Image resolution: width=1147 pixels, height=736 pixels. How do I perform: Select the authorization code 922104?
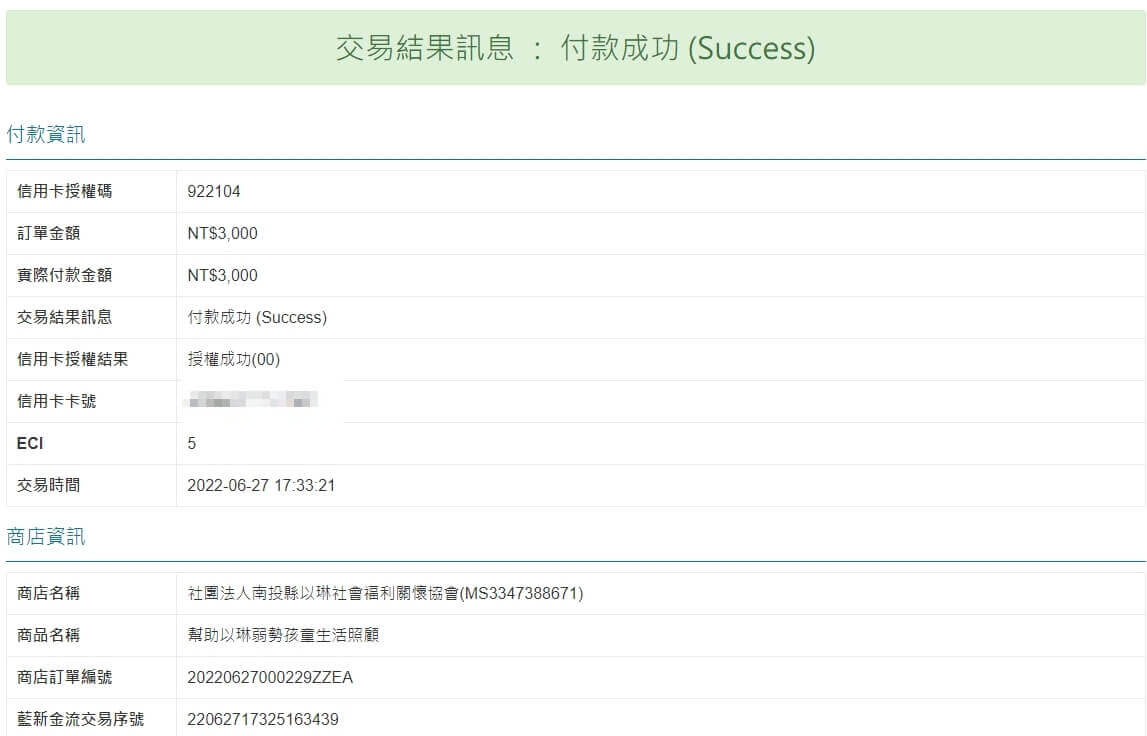point(214,192)
